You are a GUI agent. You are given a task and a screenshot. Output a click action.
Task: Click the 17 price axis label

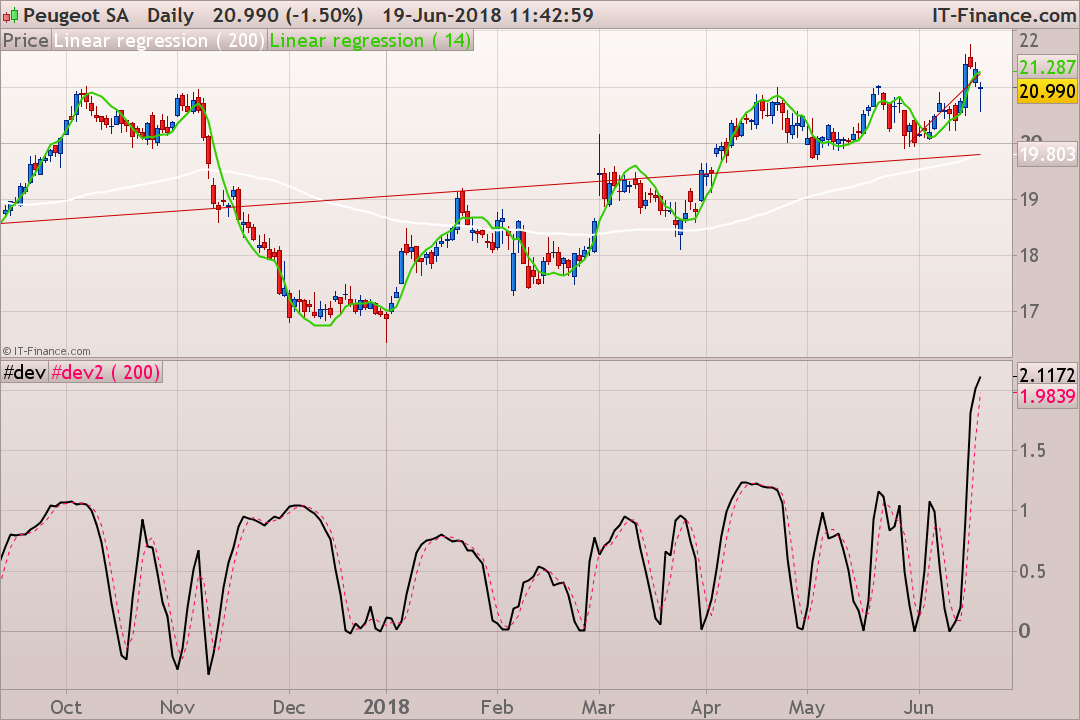[1028, 311]
